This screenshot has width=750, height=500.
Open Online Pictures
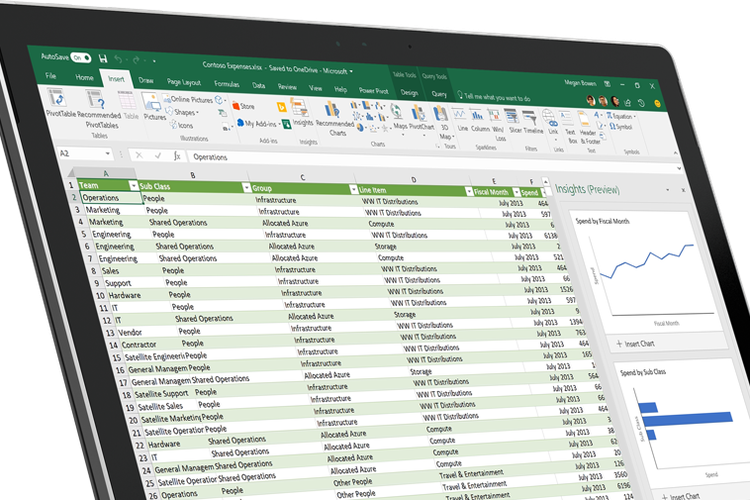click(188, 99)
